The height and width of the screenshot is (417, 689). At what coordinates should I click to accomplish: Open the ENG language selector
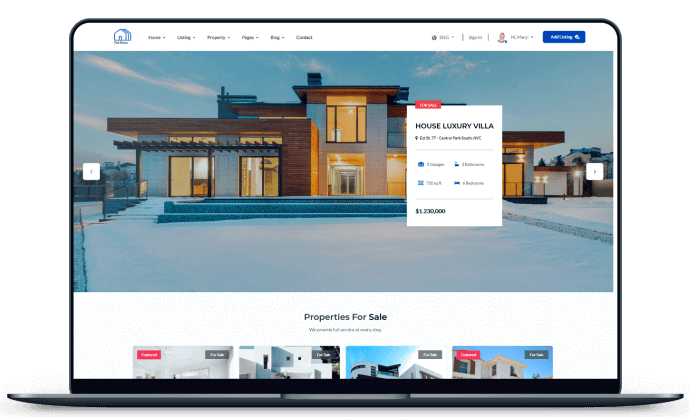(446, 37)
